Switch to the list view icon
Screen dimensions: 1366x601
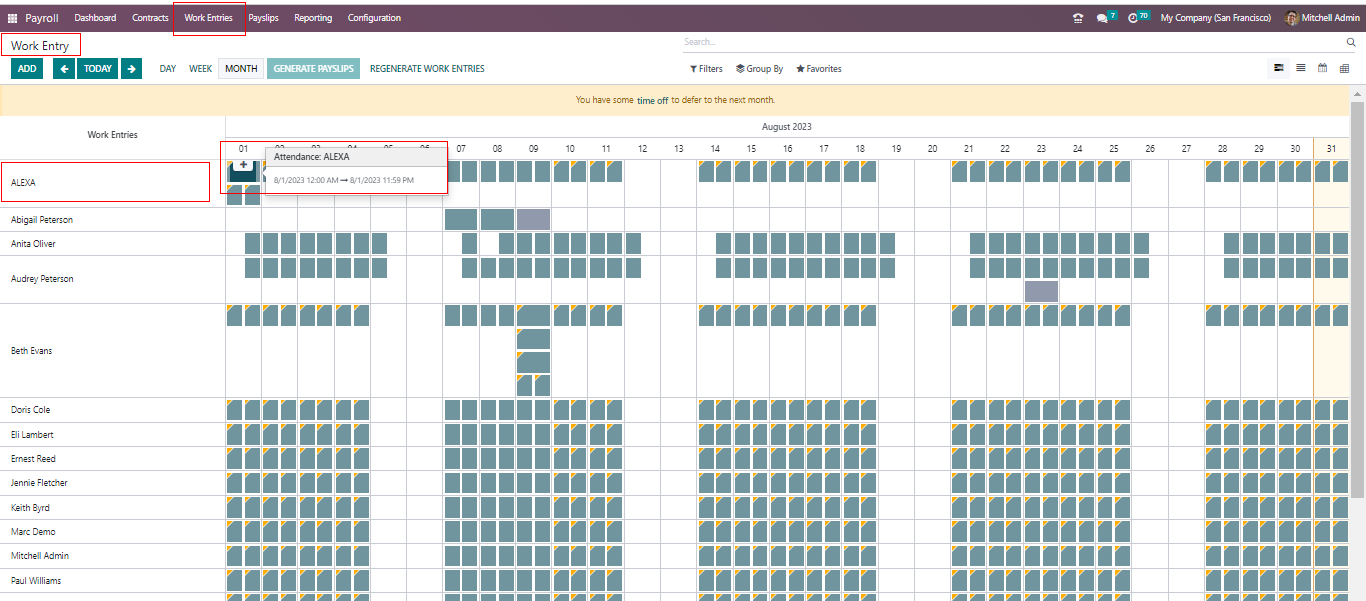click(1300, 69)
